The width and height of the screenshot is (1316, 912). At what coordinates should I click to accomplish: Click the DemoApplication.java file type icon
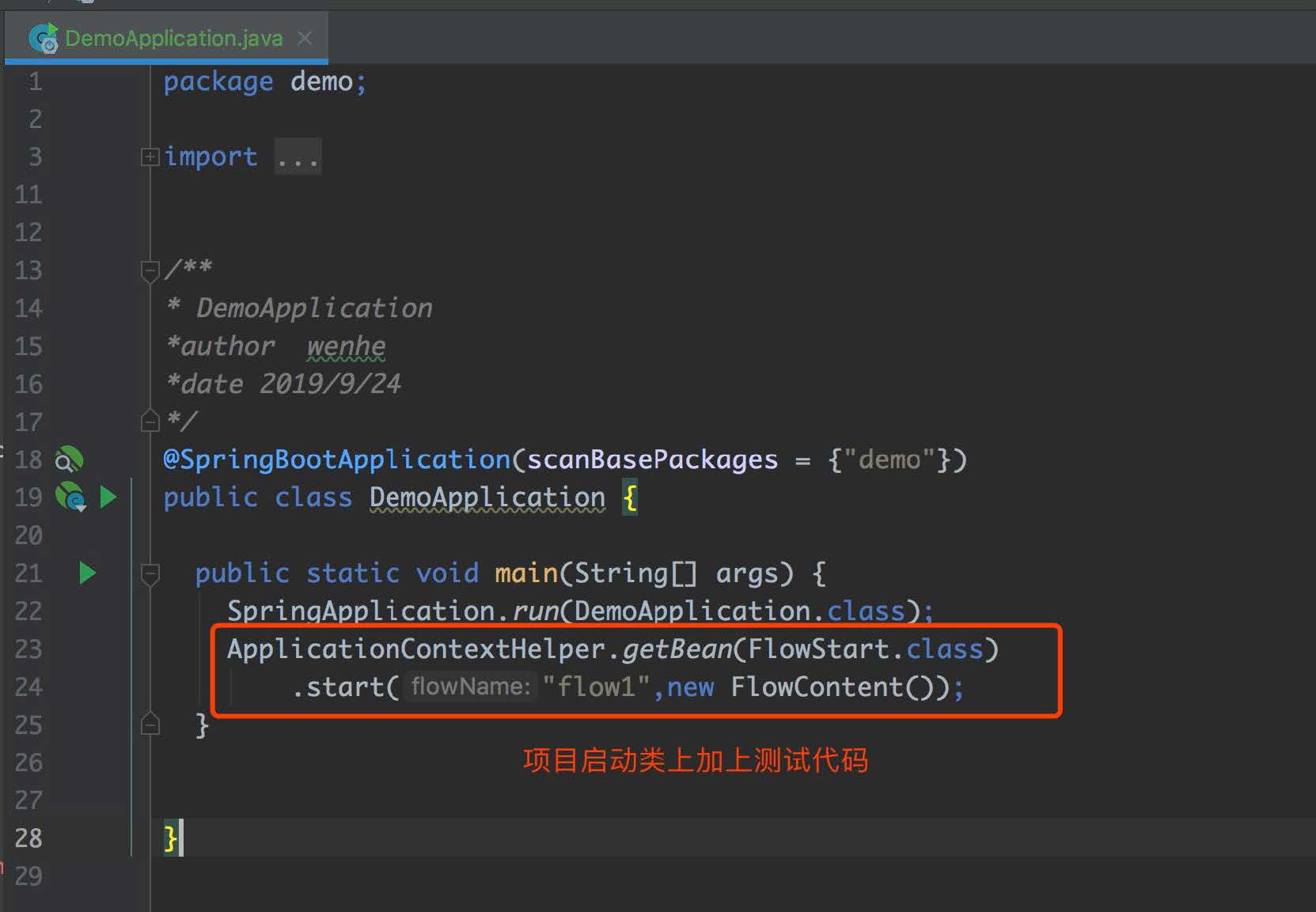click(x=44, y=38)
